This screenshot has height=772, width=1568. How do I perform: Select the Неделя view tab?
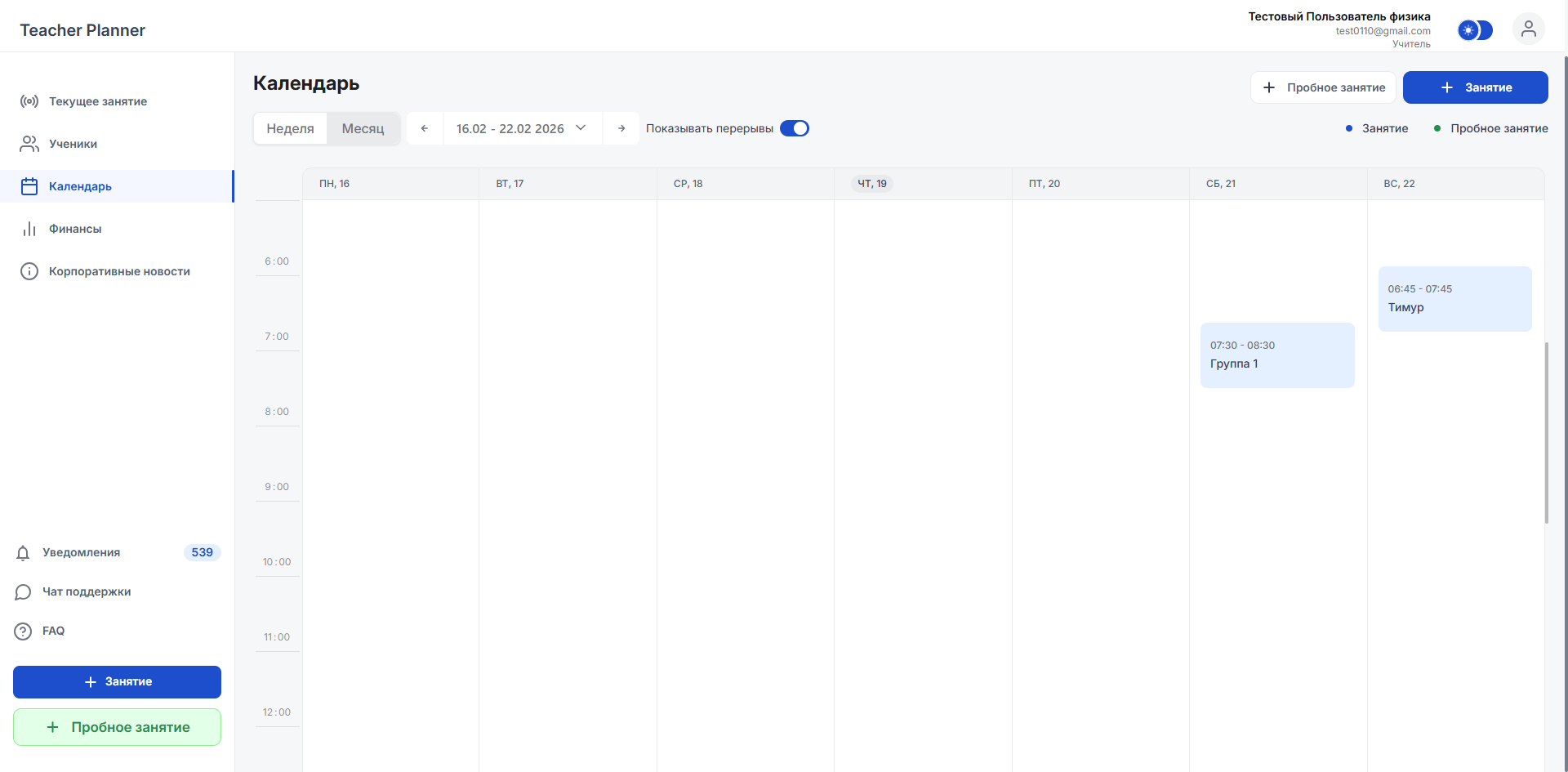point(289,128)
